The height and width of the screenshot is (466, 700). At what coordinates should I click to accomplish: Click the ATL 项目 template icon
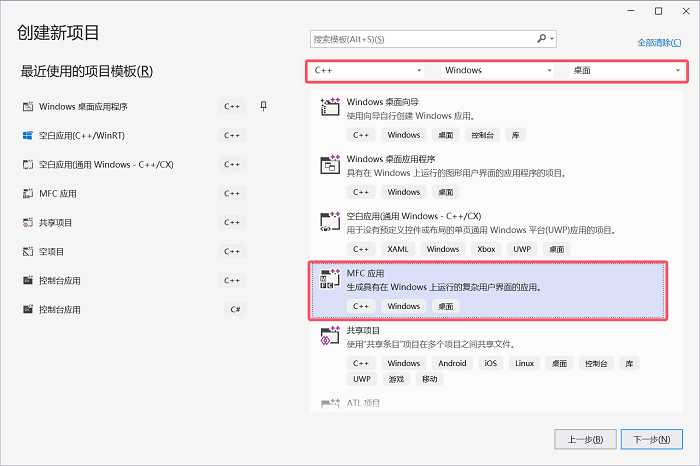coord(330,404)
